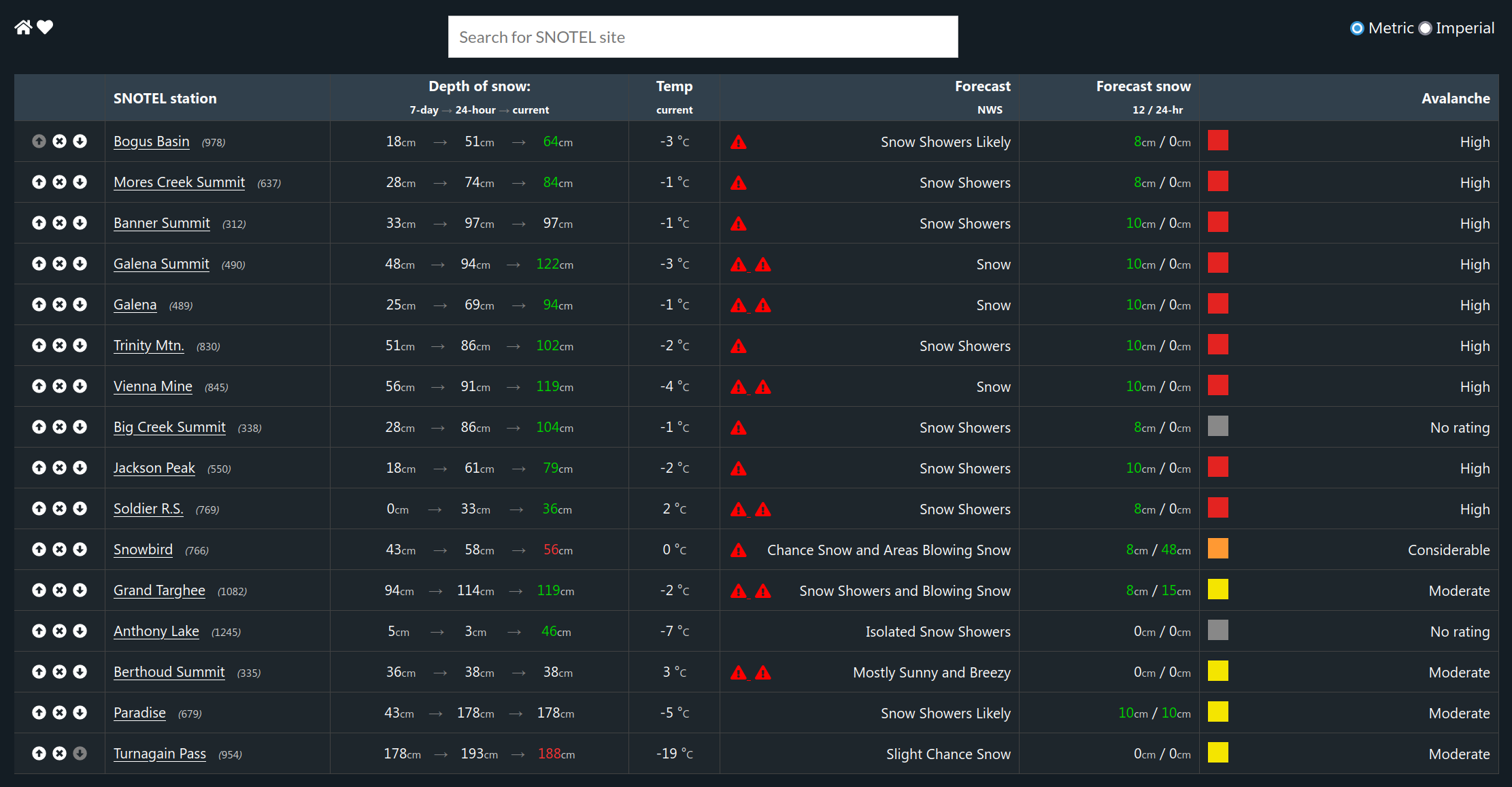Remove Snowbird row using X icon
This screenshot has width=1512, height=787.
(x=60, y=550)
